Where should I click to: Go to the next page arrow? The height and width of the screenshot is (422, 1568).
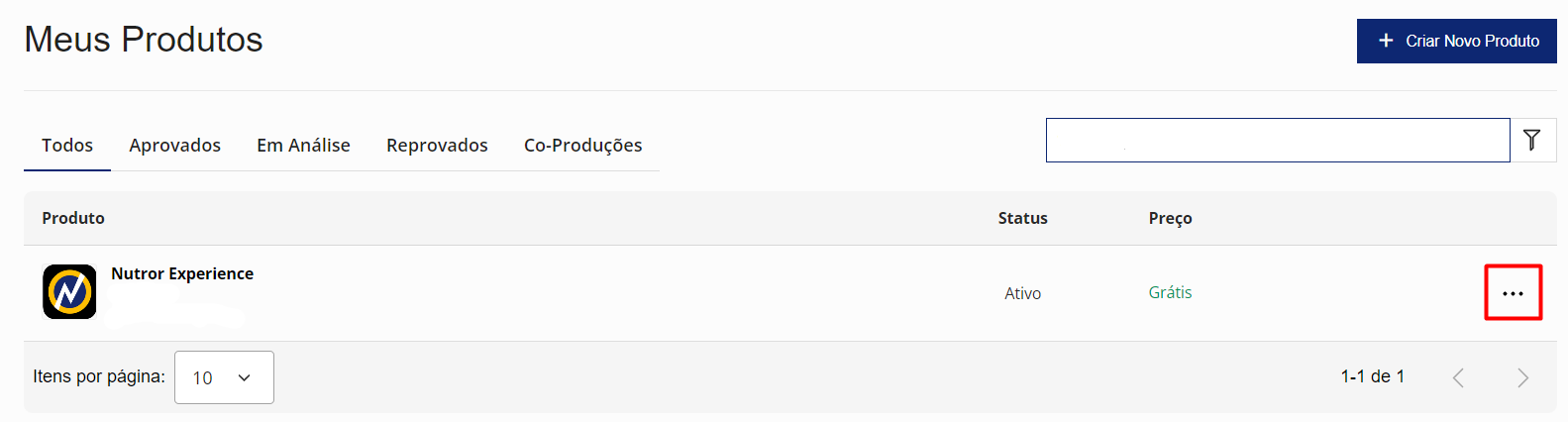1522,377
